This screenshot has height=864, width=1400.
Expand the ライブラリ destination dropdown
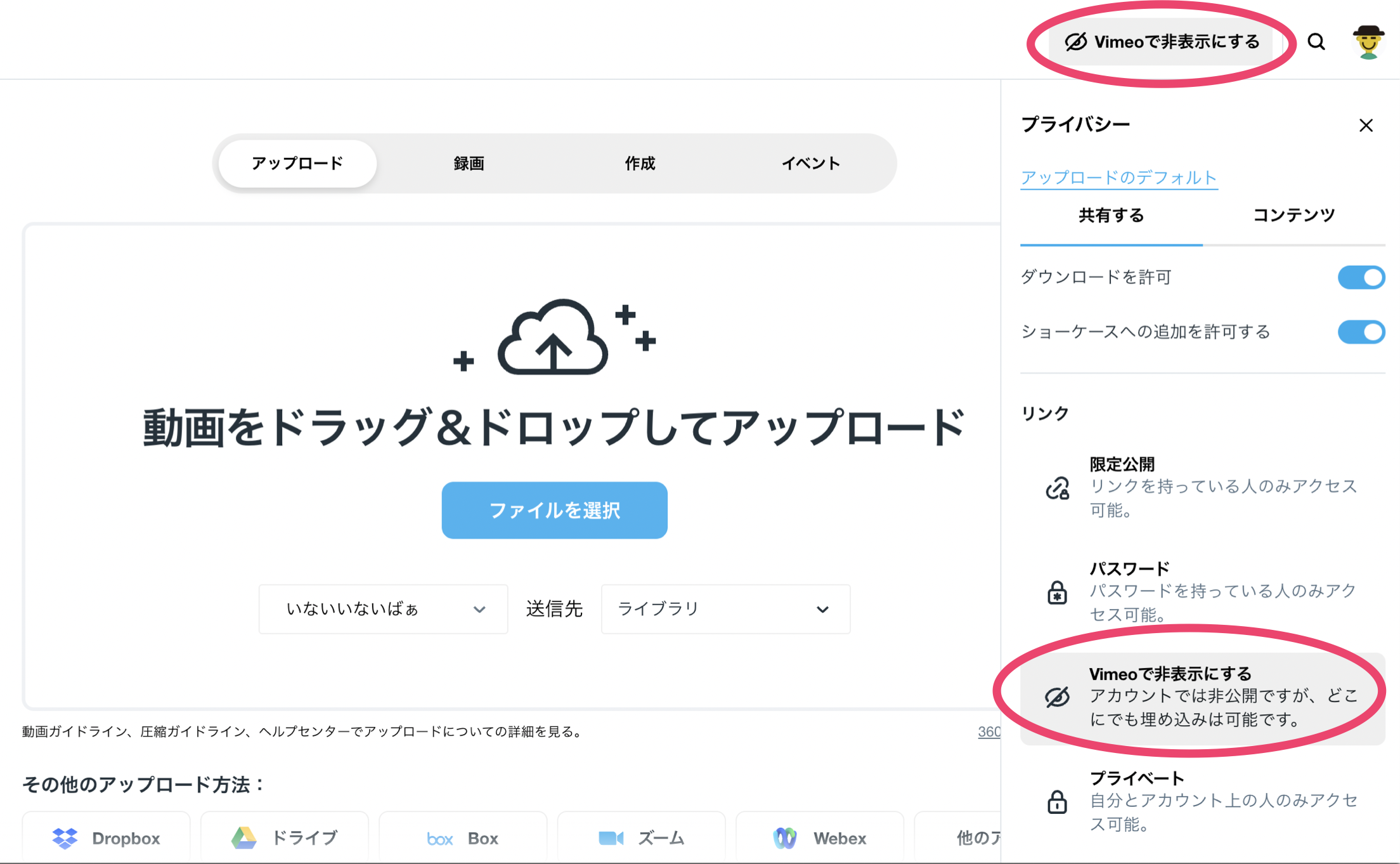point(725,609)
